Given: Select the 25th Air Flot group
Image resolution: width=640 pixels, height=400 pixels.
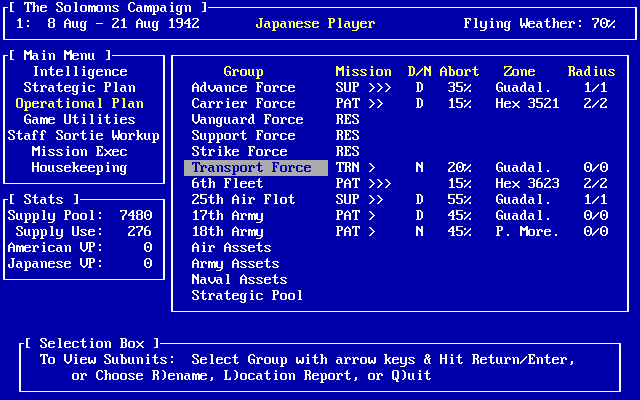Looking at the screenshot, I should point(243,199).
